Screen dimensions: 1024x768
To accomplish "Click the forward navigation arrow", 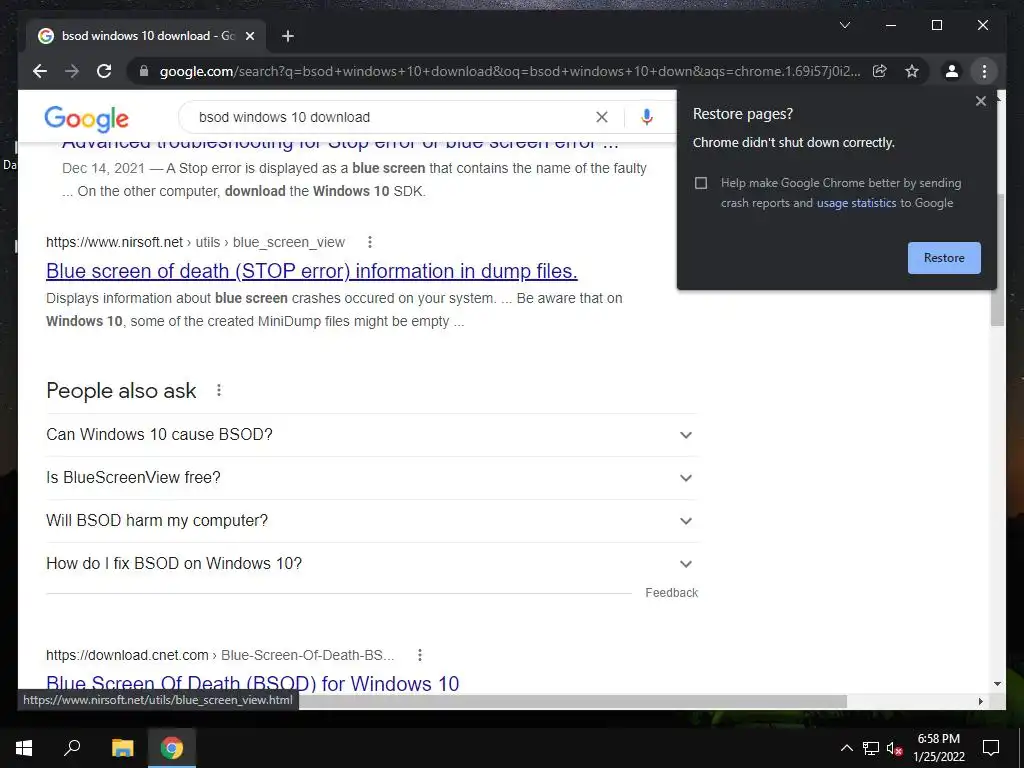I will point(72,71).
